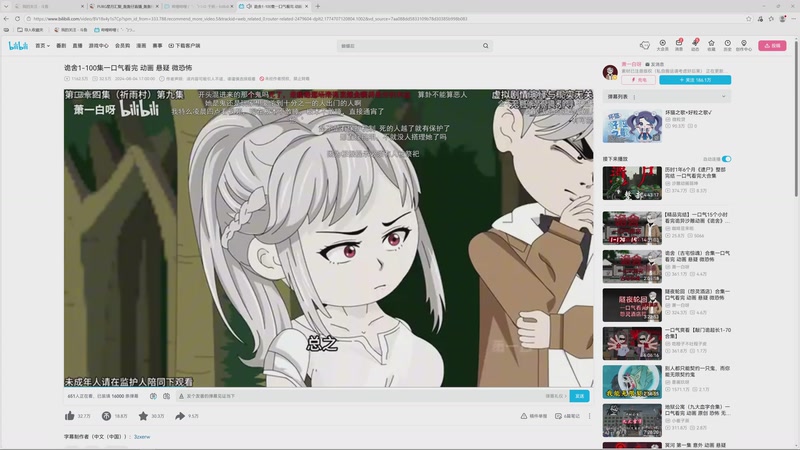
Task: Open the 漫画 manga menu item
Action: pos(141,46)
